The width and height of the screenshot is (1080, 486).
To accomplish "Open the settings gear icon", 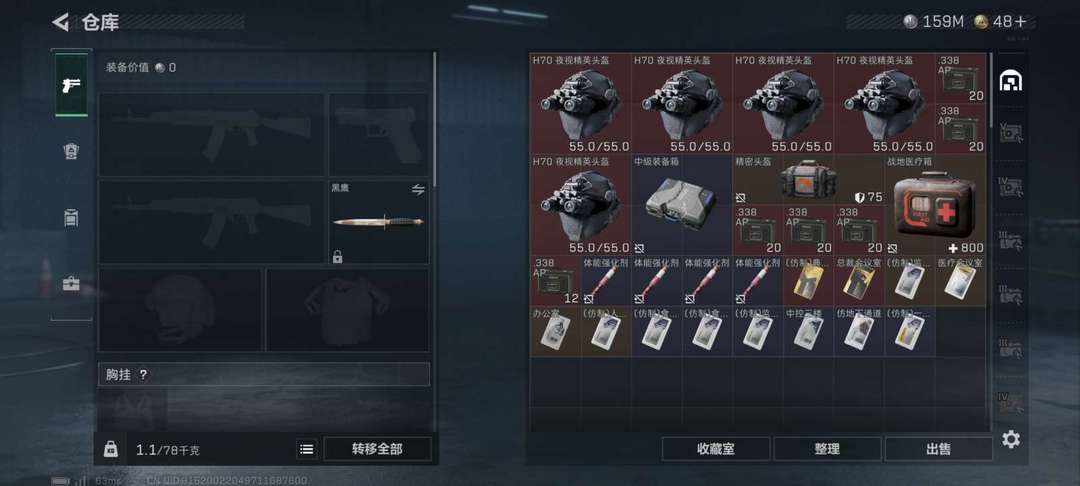I will [x=1010, y=439].
